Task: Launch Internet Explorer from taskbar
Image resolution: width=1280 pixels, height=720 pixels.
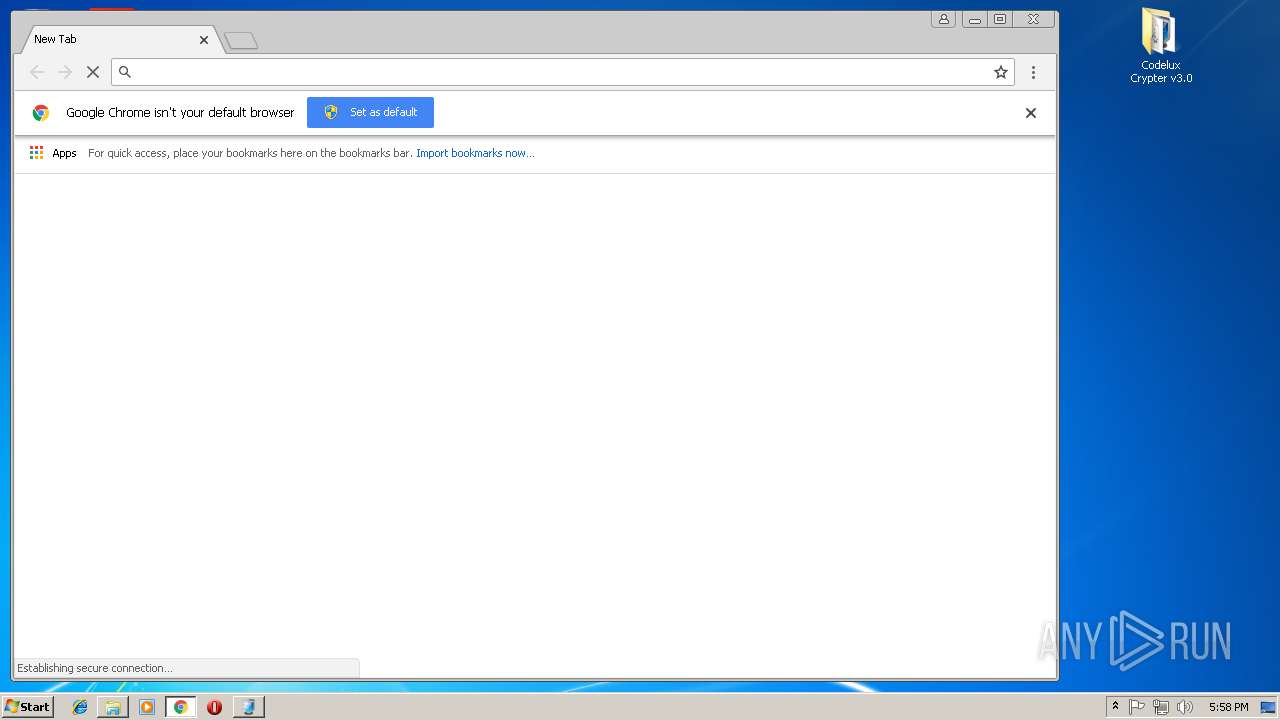Action: click(x=80, y=707)
